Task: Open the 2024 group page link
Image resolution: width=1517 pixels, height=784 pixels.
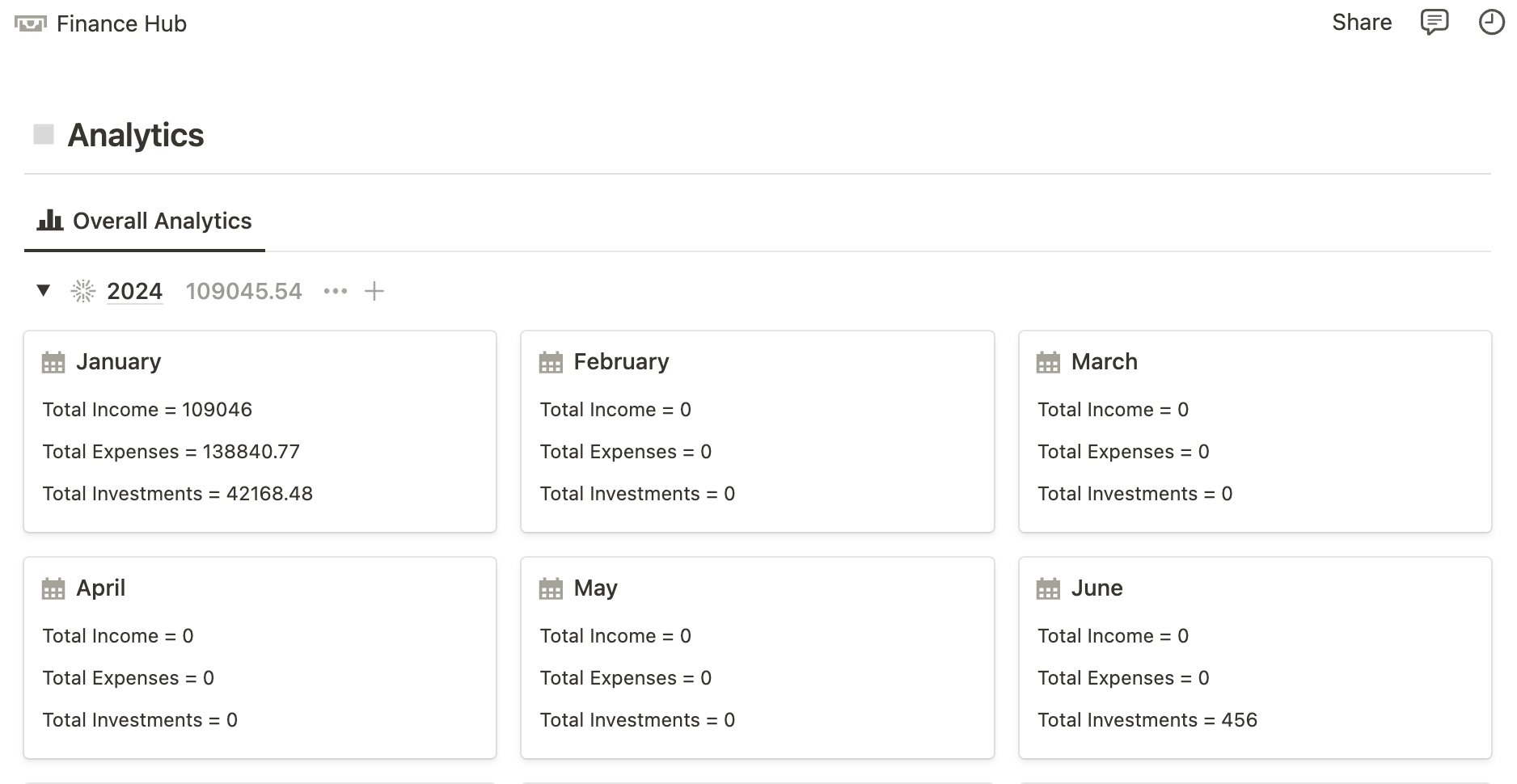Action: [x=135, y=291]
